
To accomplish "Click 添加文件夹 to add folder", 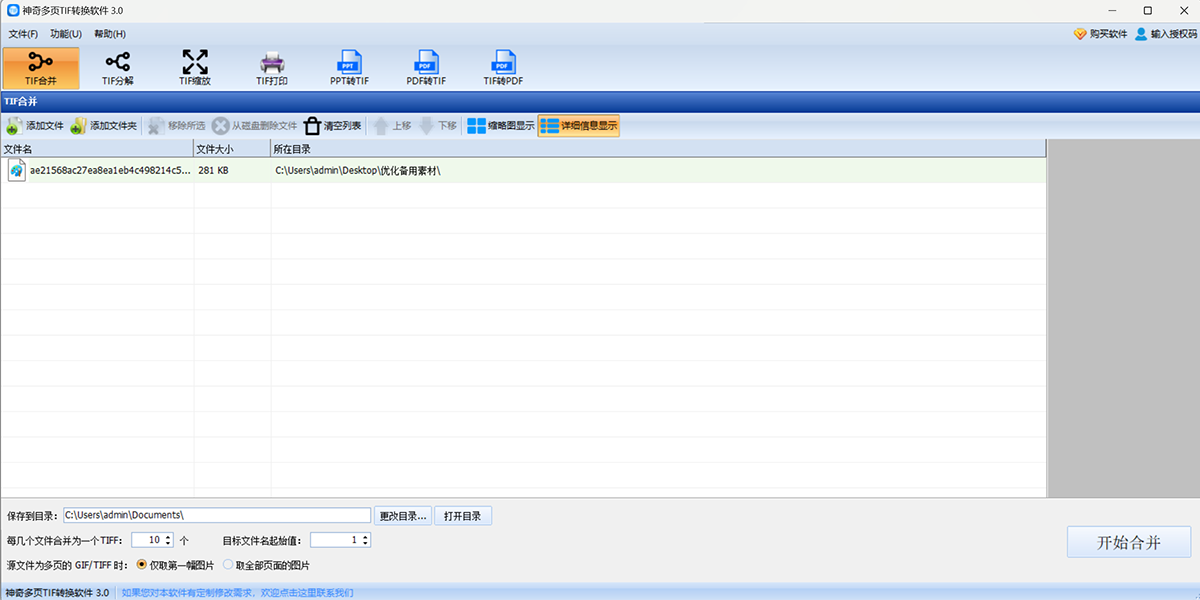I will coord(104,126).
